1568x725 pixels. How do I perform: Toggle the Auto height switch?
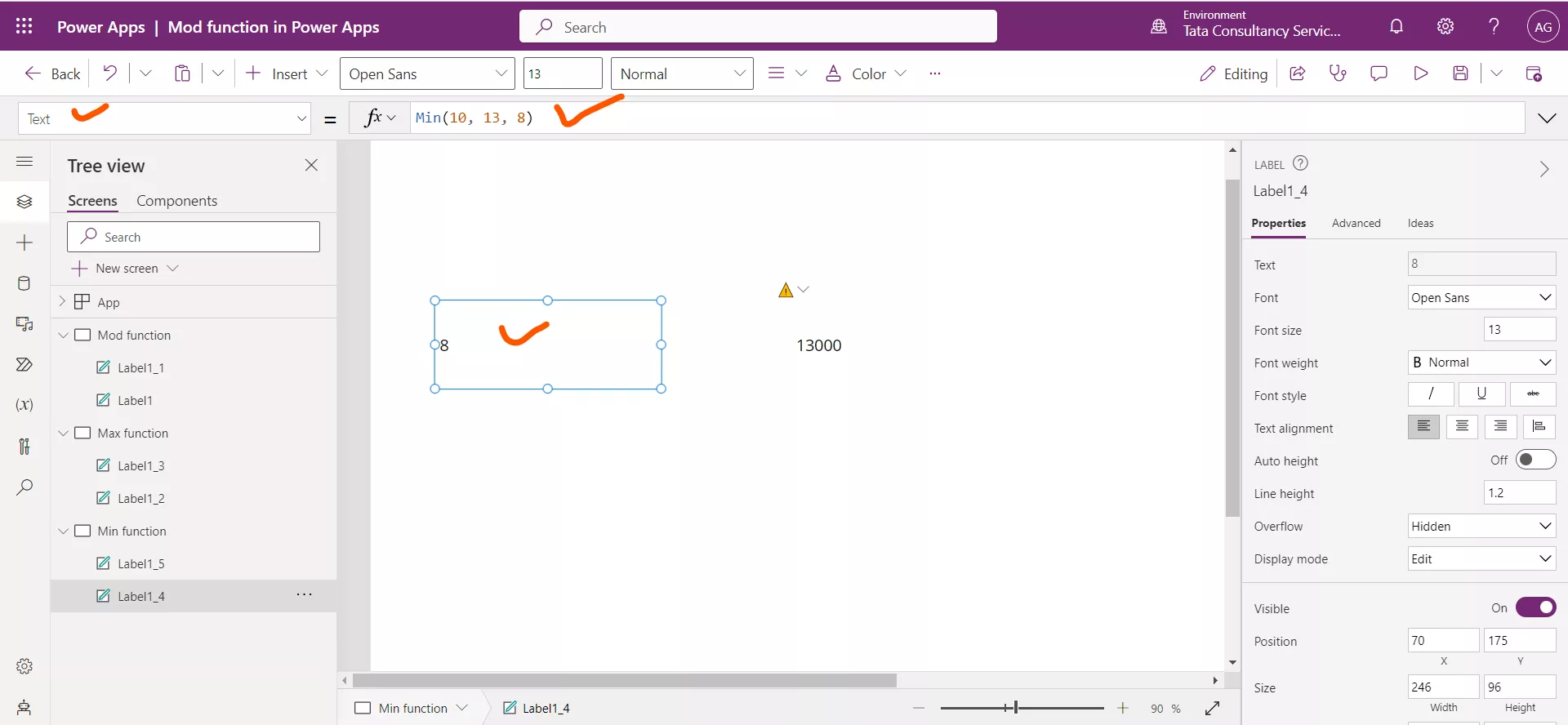coord(1535,460)
